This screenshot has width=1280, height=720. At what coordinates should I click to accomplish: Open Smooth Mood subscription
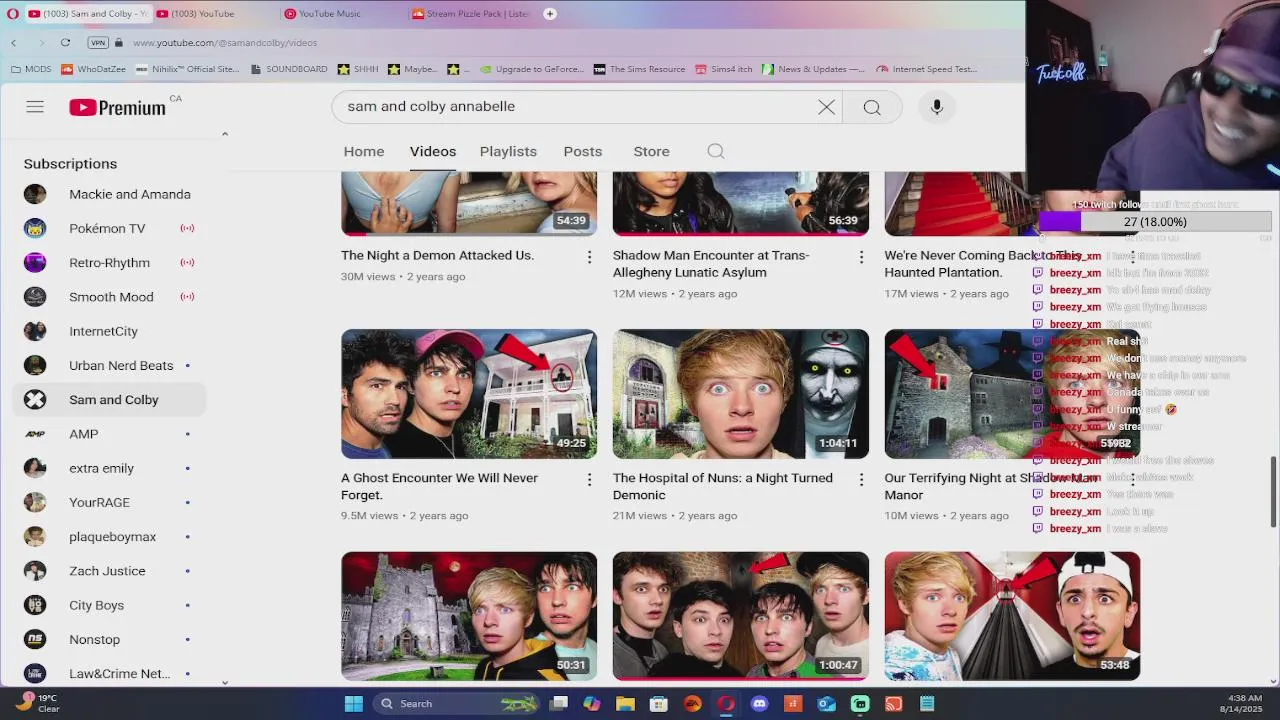point(110,297)
